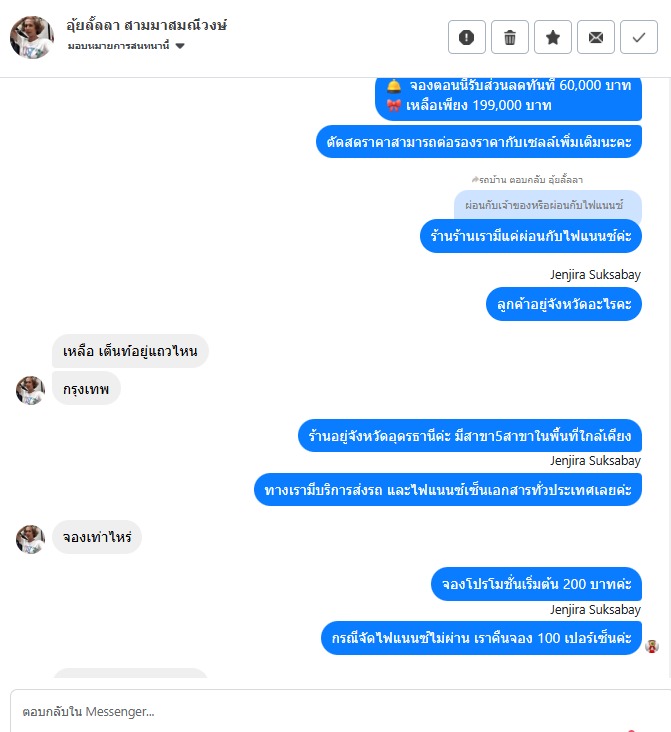This screenshot has width=671, height=732.
Task: Mark conversation as spam with exclamation icon
Action: click(x=466, y=37)
